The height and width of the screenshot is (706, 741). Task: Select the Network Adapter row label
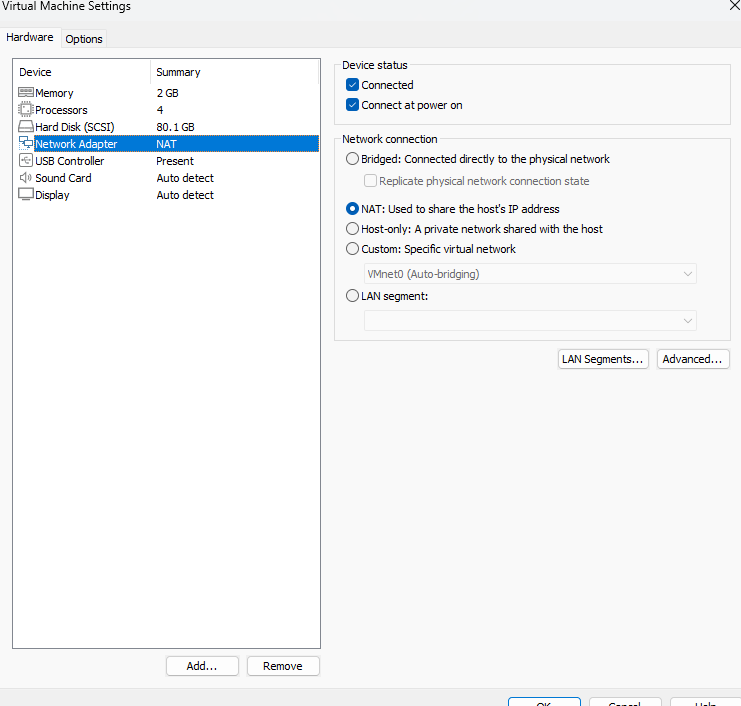[x=76, y=144]
